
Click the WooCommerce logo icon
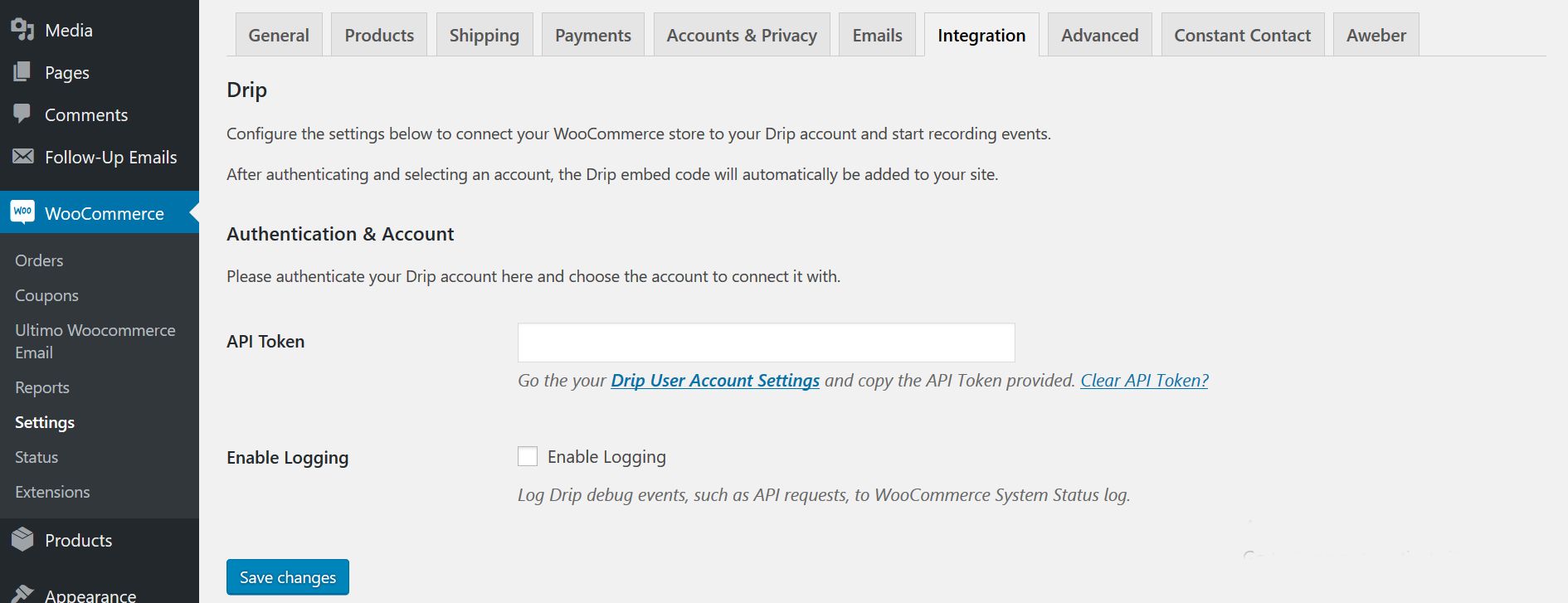point(22,212)
